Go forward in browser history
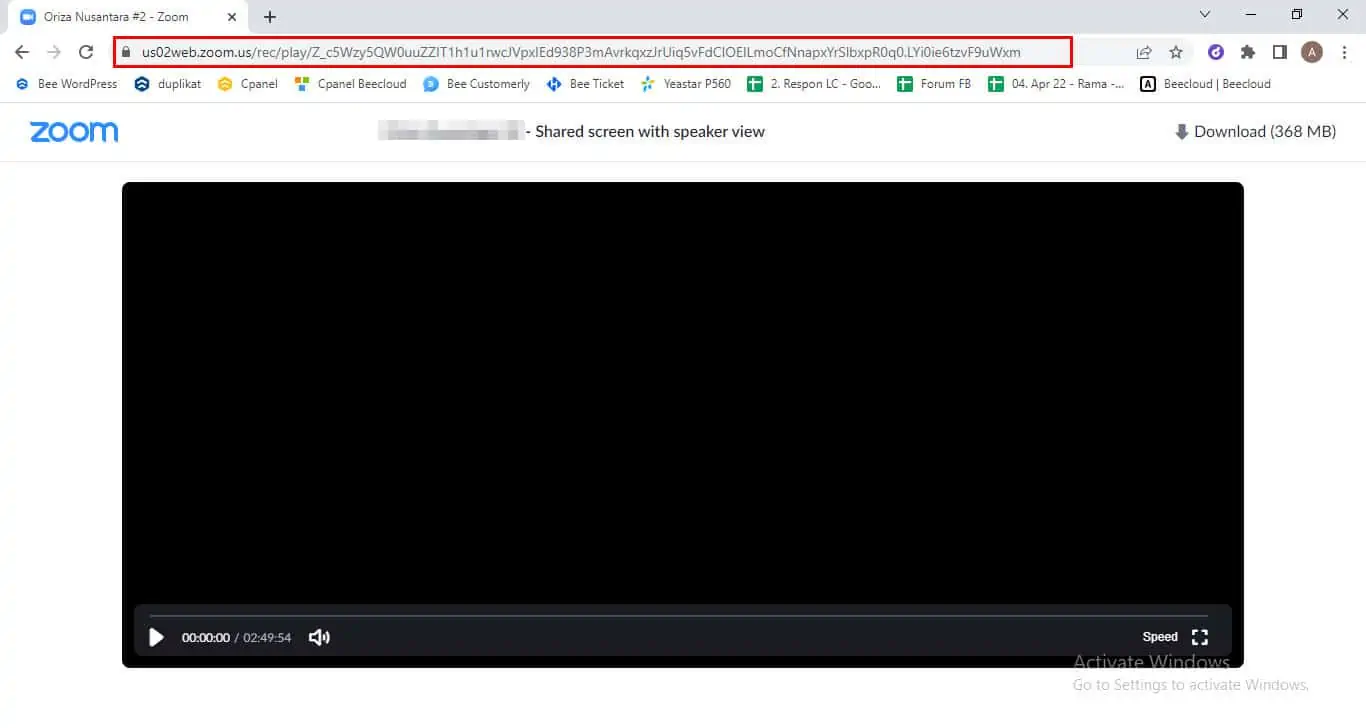Image resolution: width=1366 pixels, height=728 pixels. [54, 52]
